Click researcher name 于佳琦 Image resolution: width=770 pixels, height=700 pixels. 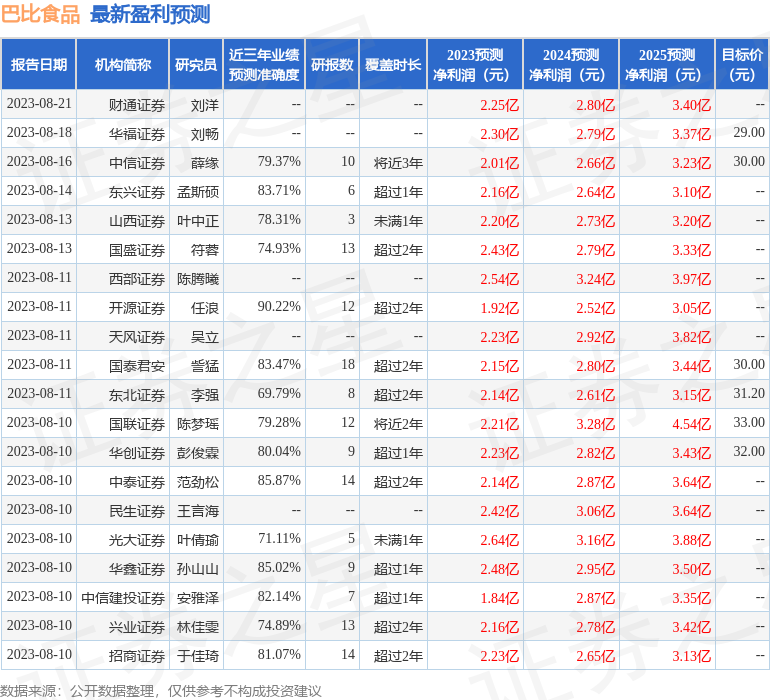(x=198, y=656)
